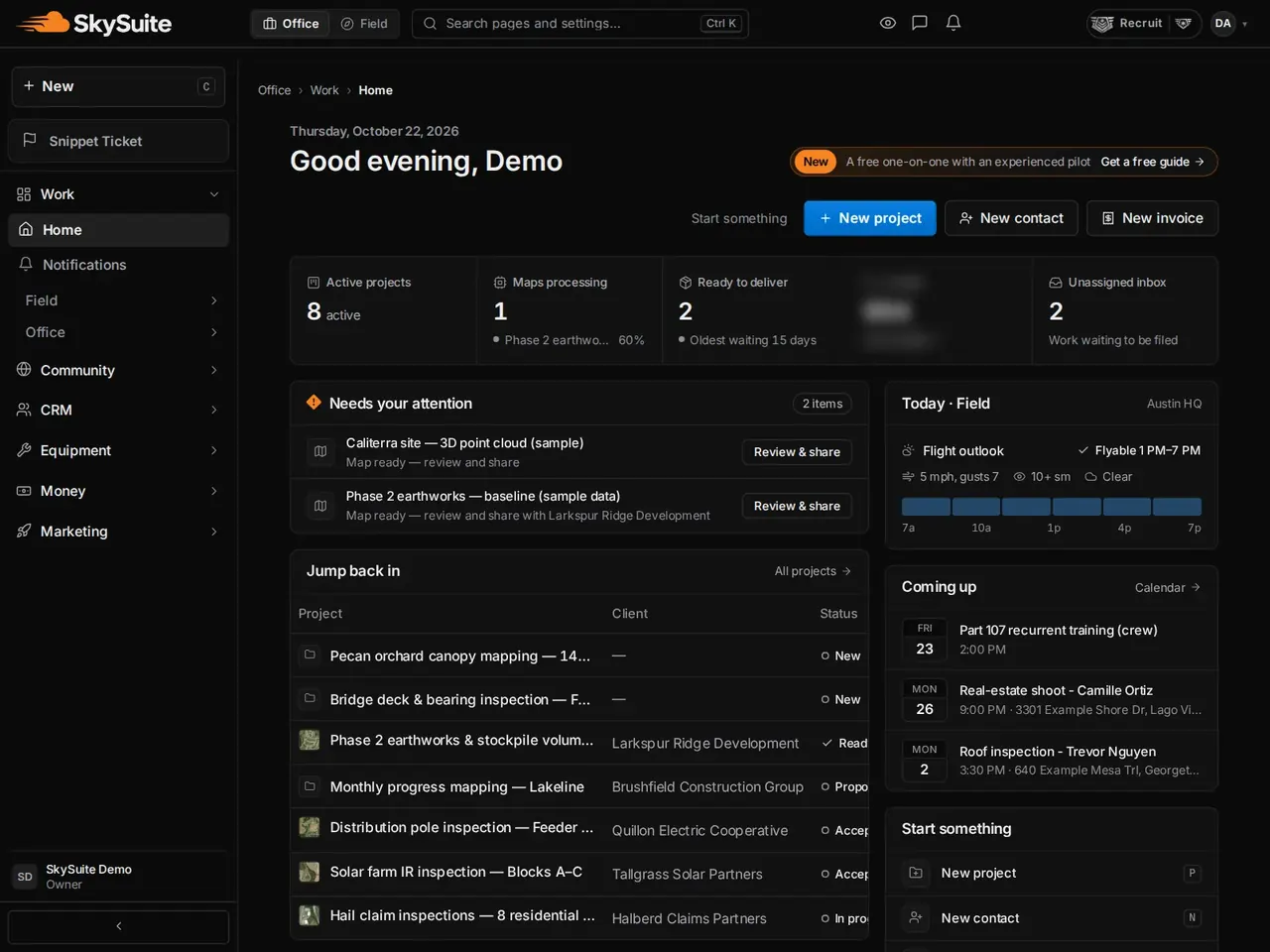Viewport: 1270px width, 952px height.
Task: Click the Unassigned inbox card icon
Action: [1056, 283]
